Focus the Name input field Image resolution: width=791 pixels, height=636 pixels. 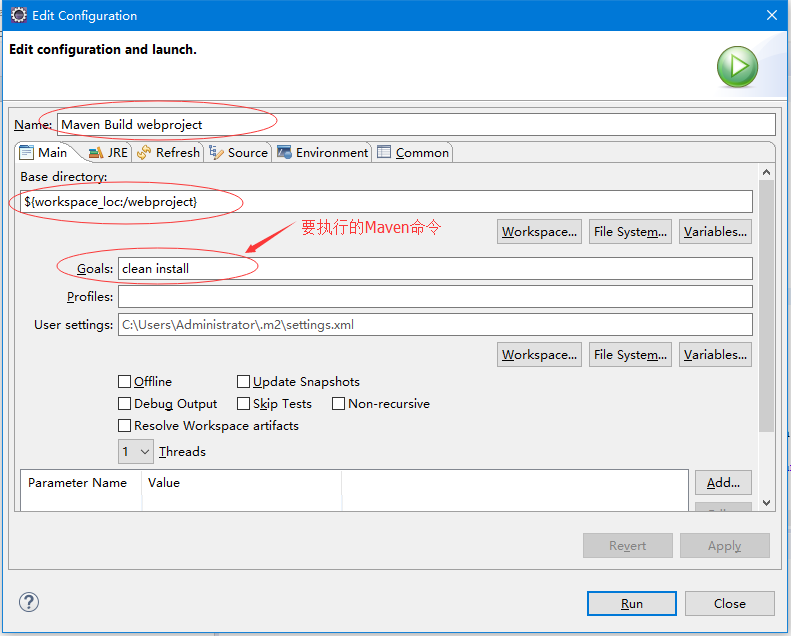click(416, 125)
